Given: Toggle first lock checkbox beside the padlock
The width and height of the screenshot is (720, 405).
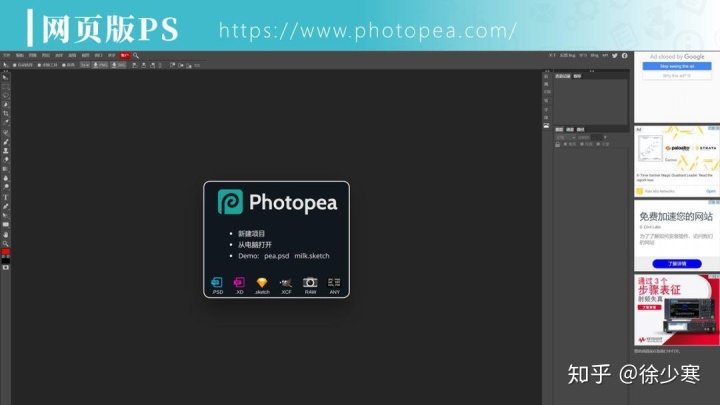Looking at the screenshot, I should point(565,144).
